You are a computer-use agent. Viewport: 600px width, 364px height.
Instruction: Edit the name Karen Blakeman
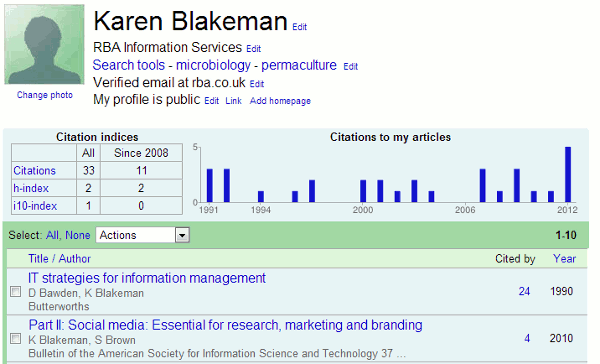pos(300,27)
